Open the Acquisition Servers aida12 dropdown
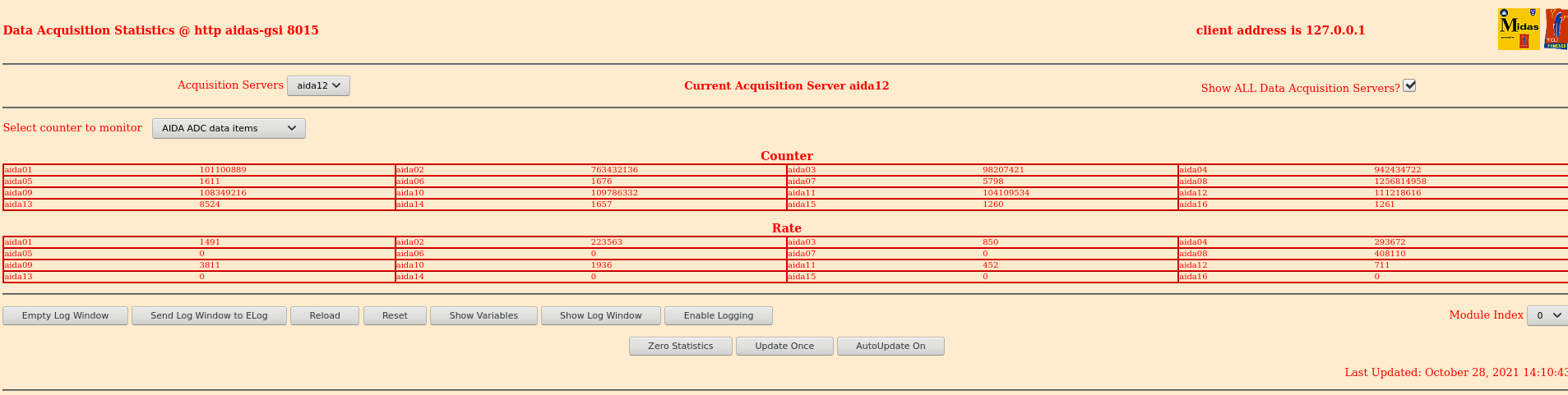The height and width of the screenshot is (395, 1568). [318, 85]
